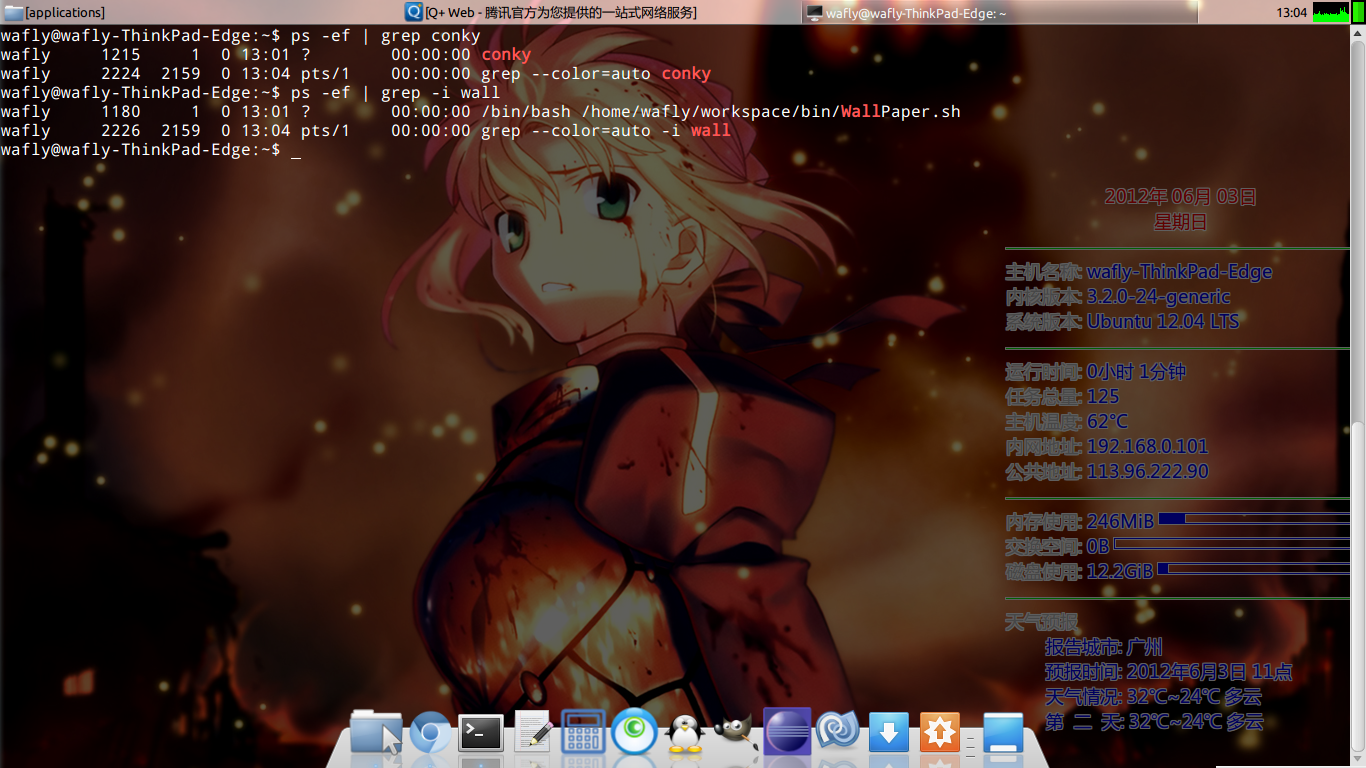Click the 13:04 panel clock
The image size is (1366, 768).
point(1291,12)
